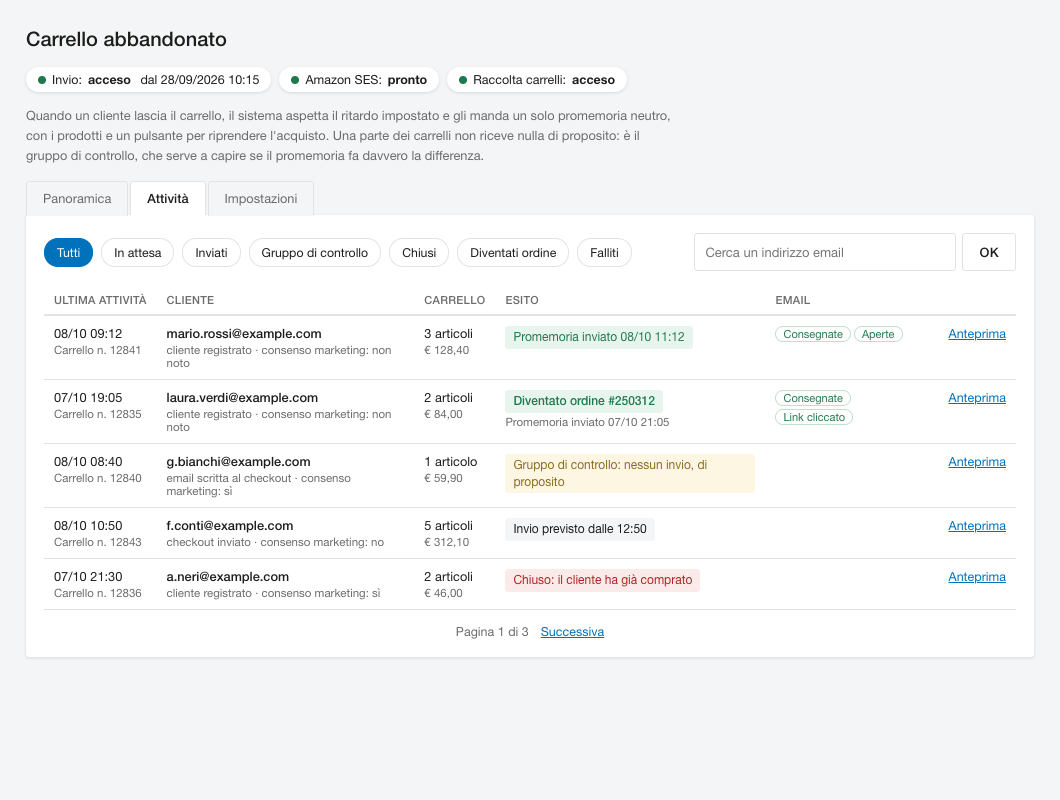Click the Chiuso: il cliente ha già comprato badge
The width and height of the screenshot is (1060, 800).
pos(602,580)
